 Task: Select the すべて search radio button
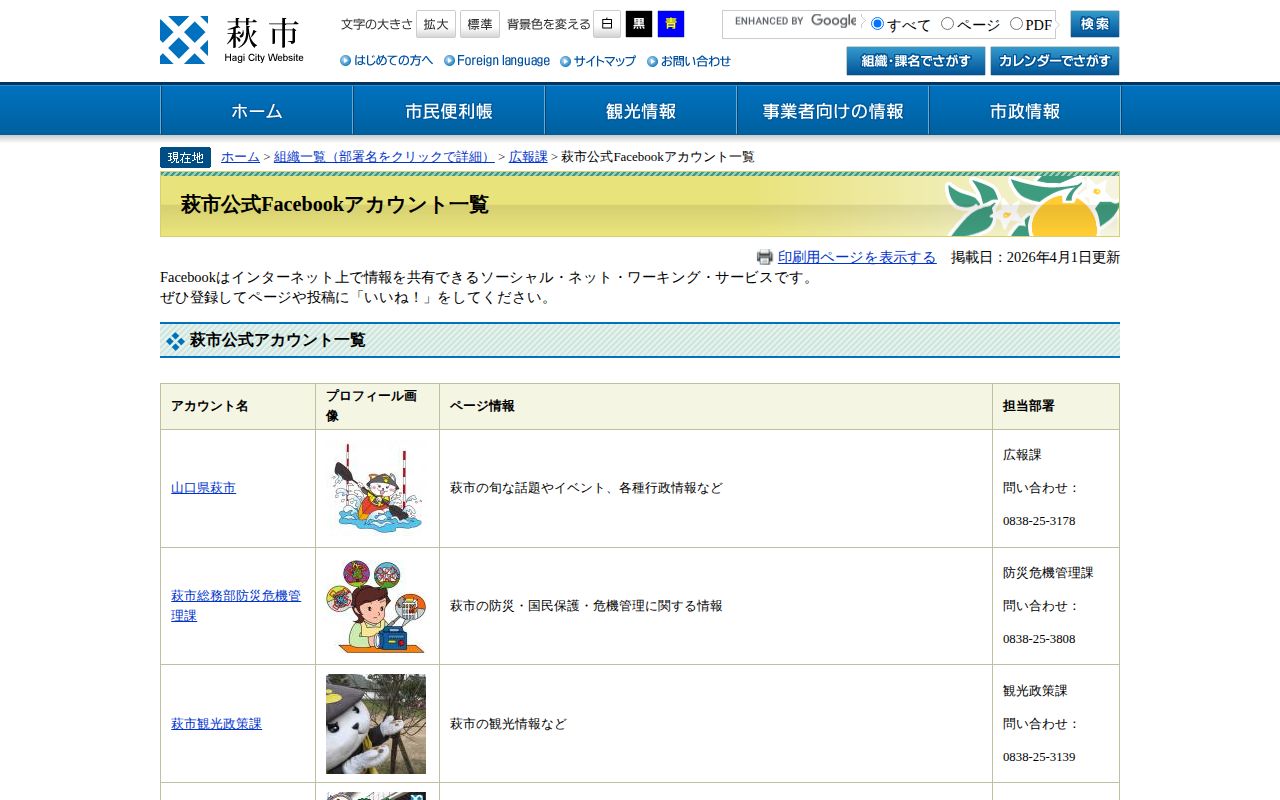(878, 23)
